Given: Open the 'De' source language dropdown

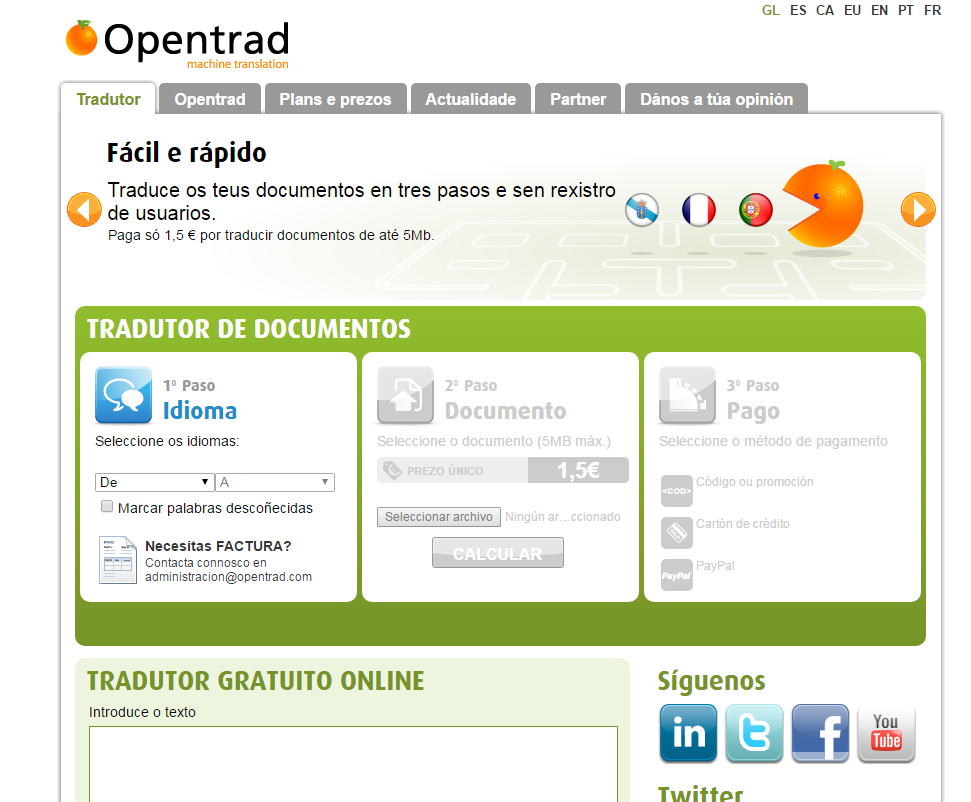Looking at the screenshot, I should click(154, 482).
